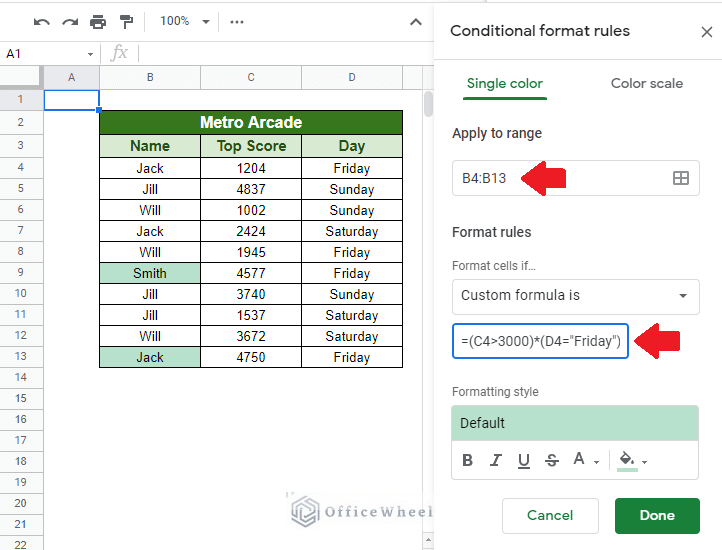Select column D header

(x=352, y=77)
